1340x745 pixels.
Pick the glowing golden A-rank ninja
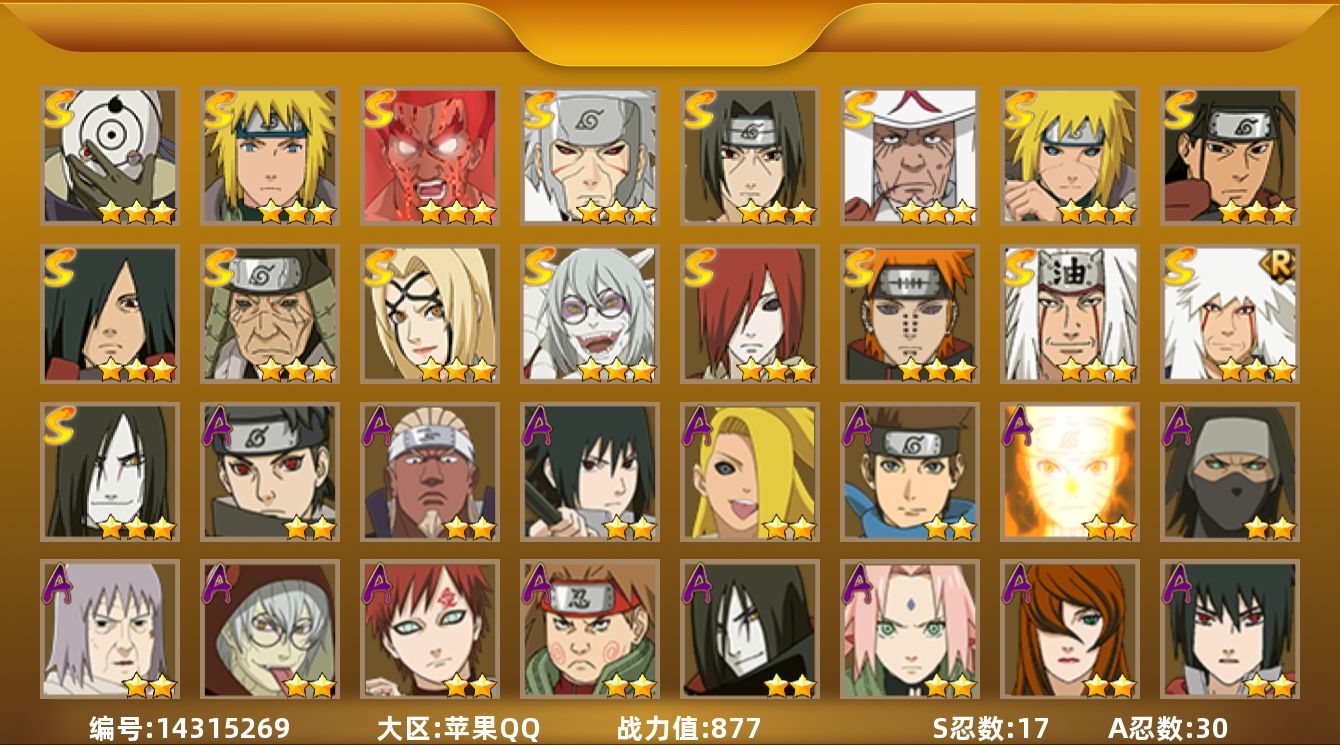(1070, 472)
